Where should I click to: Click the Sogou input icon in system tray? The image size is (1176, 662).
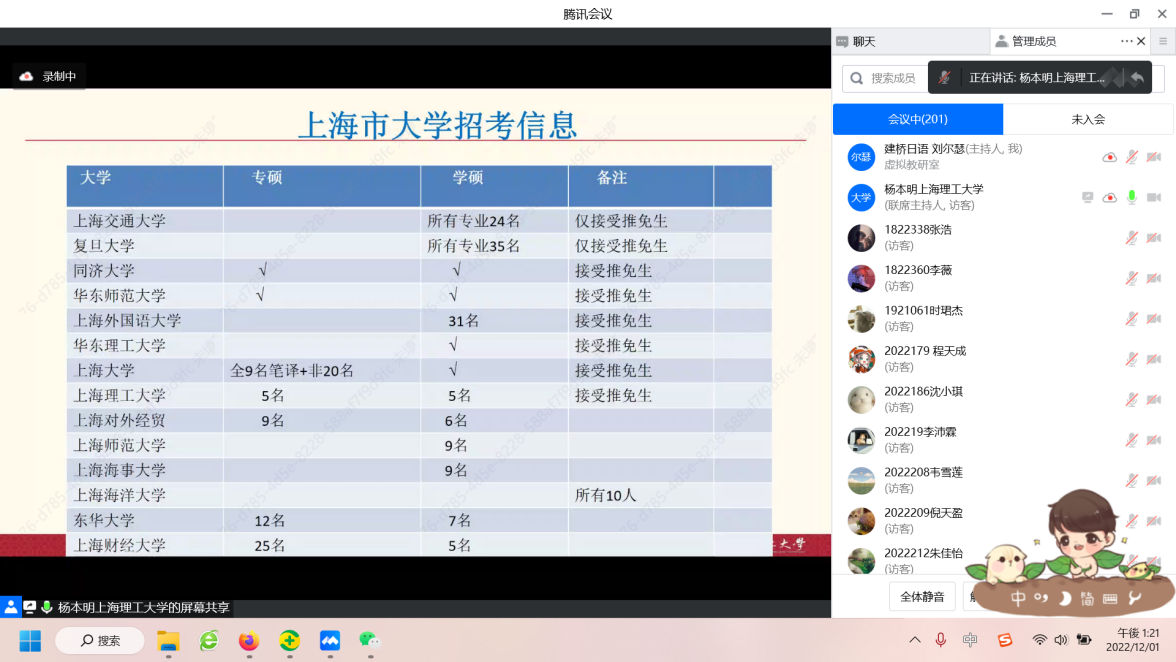1005,640
